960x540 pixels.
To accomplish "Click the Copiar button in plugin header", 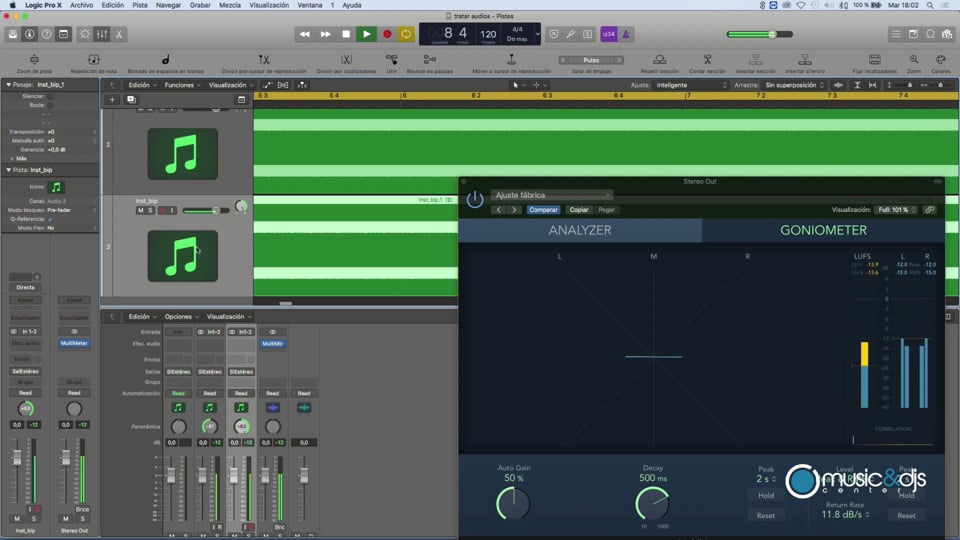I will [579, 210].
